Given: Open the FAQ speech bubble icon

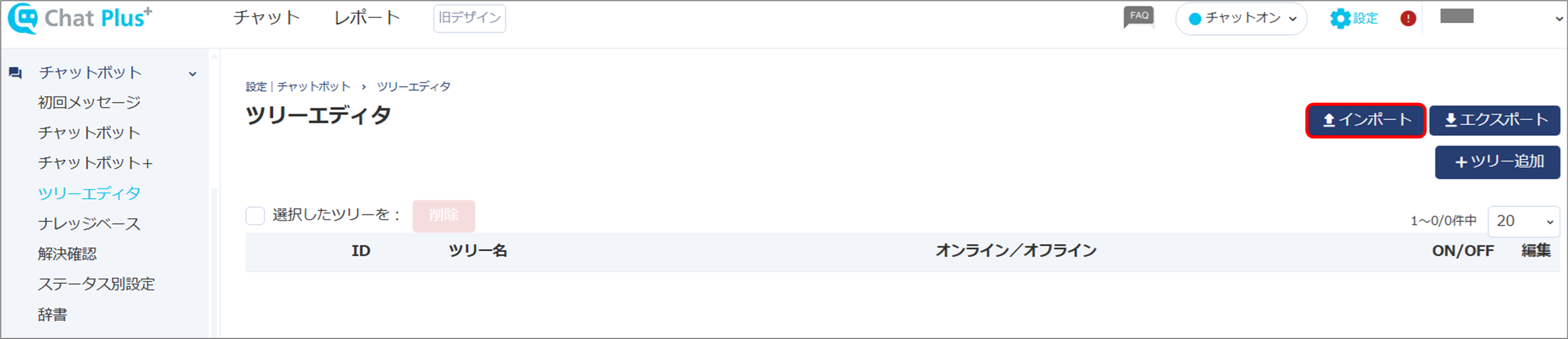Looking at the screenshot, I should [x=1139, y=17].
